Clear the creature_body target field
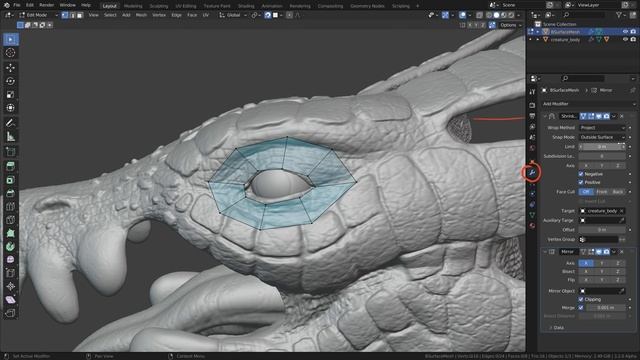 pos(622,211)
